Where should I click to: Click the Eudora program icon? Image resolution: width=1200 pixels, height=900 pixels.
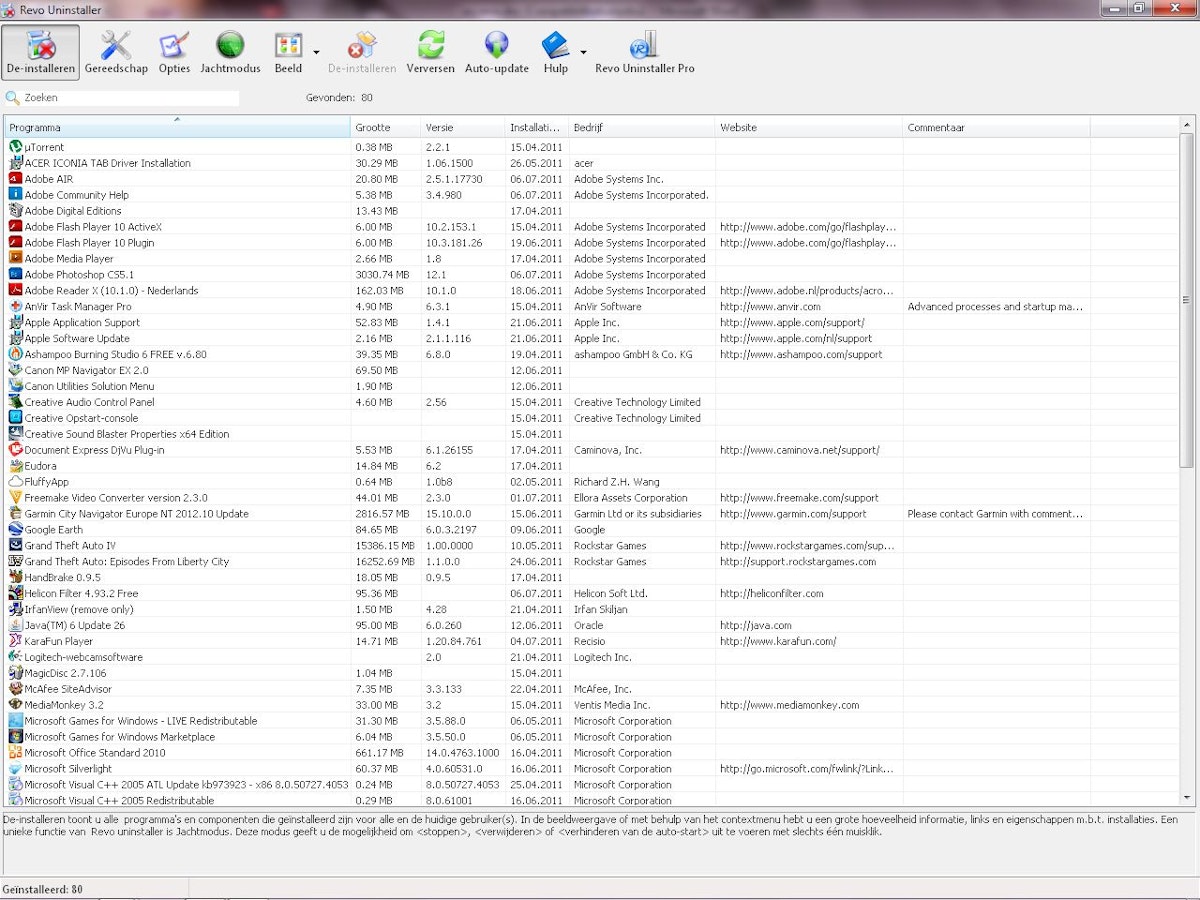pyautogui.click(x=15, y=465)
